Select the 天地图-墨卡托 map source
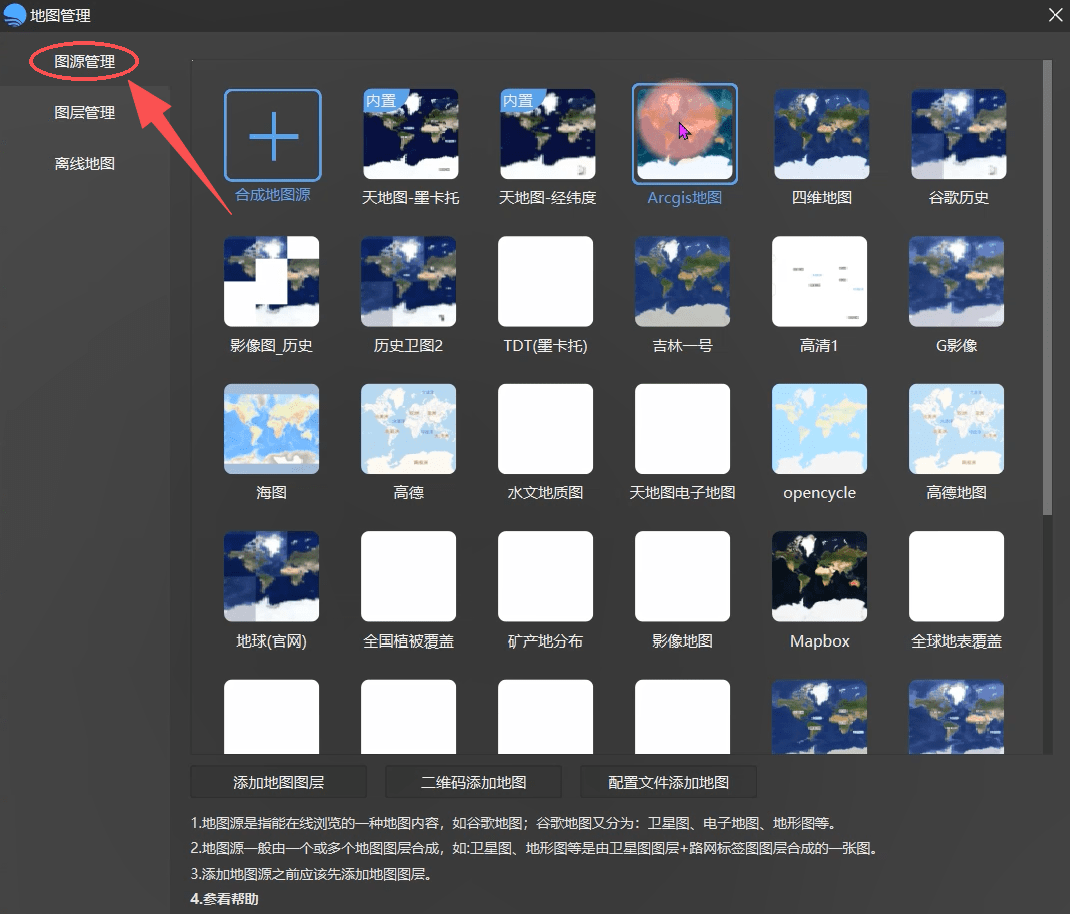The height and width of the screenshot is (914, 1070). [410, 134]
